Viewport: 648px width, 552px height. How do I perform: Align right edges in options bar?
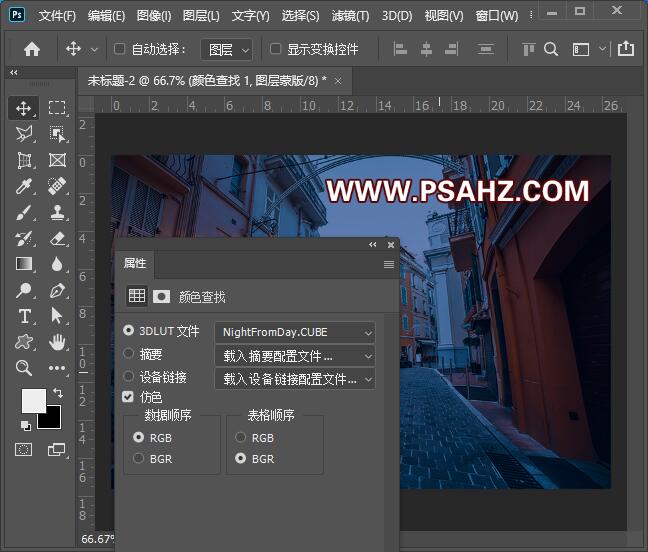click(452, 49)
